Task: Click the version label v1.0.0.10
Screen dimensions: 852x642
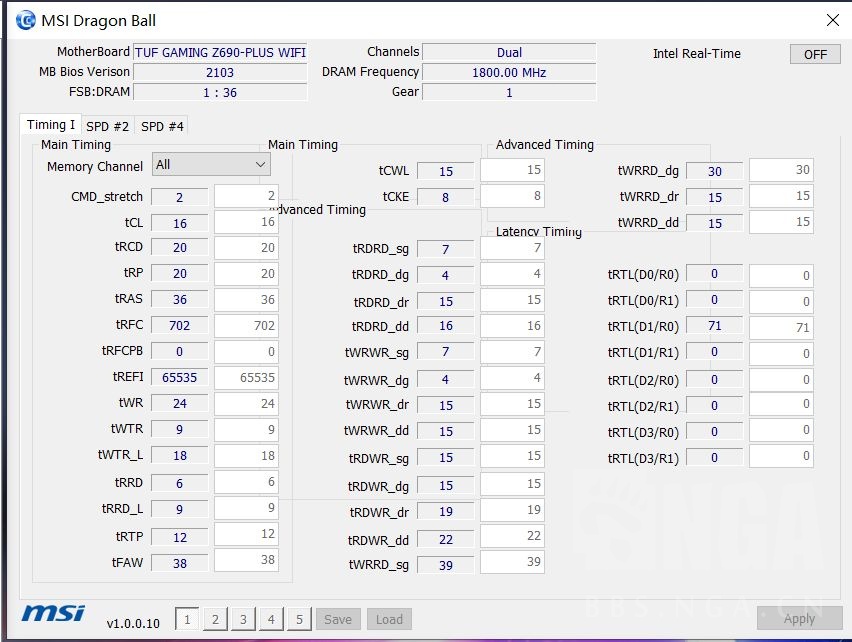Action: [x=133, y=623]
